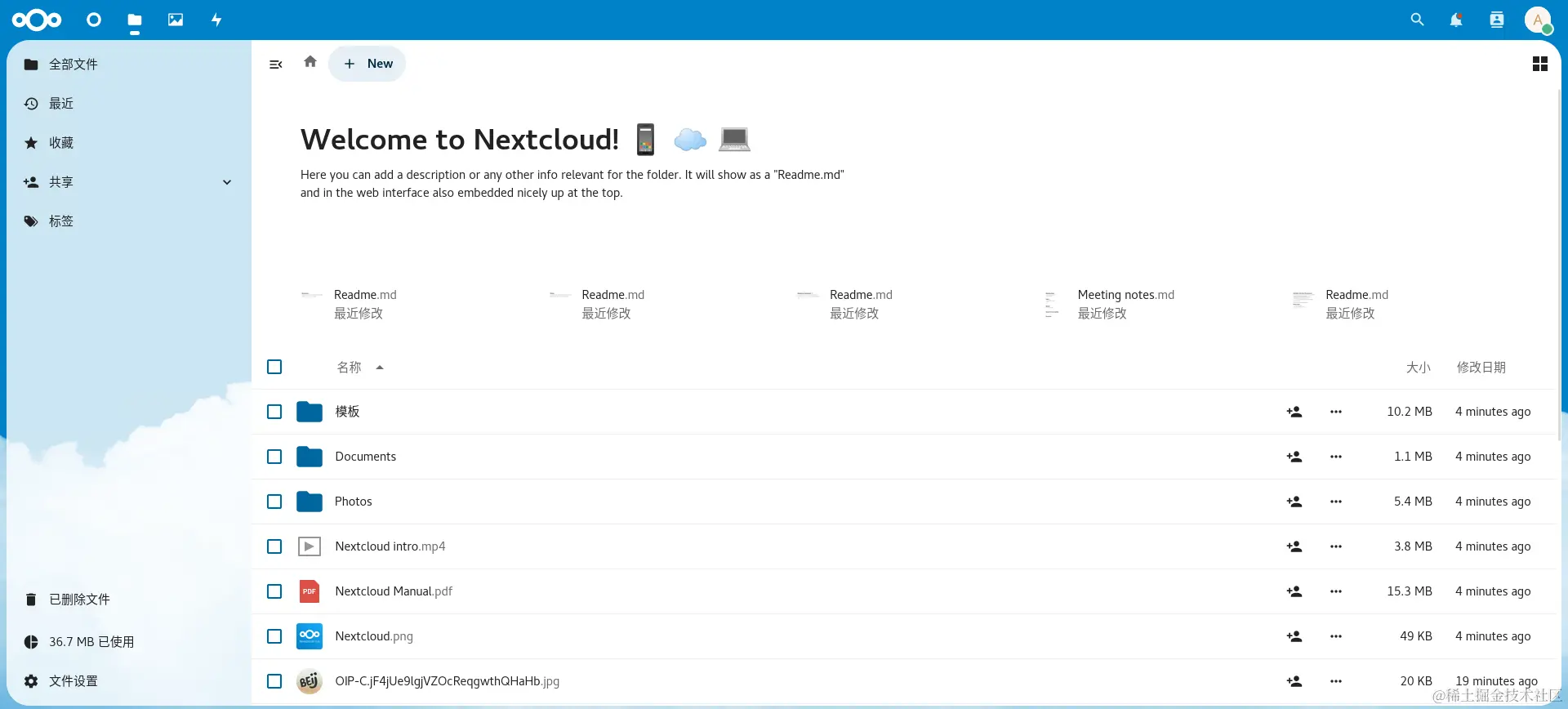Open the New file menu

point(367,64)
